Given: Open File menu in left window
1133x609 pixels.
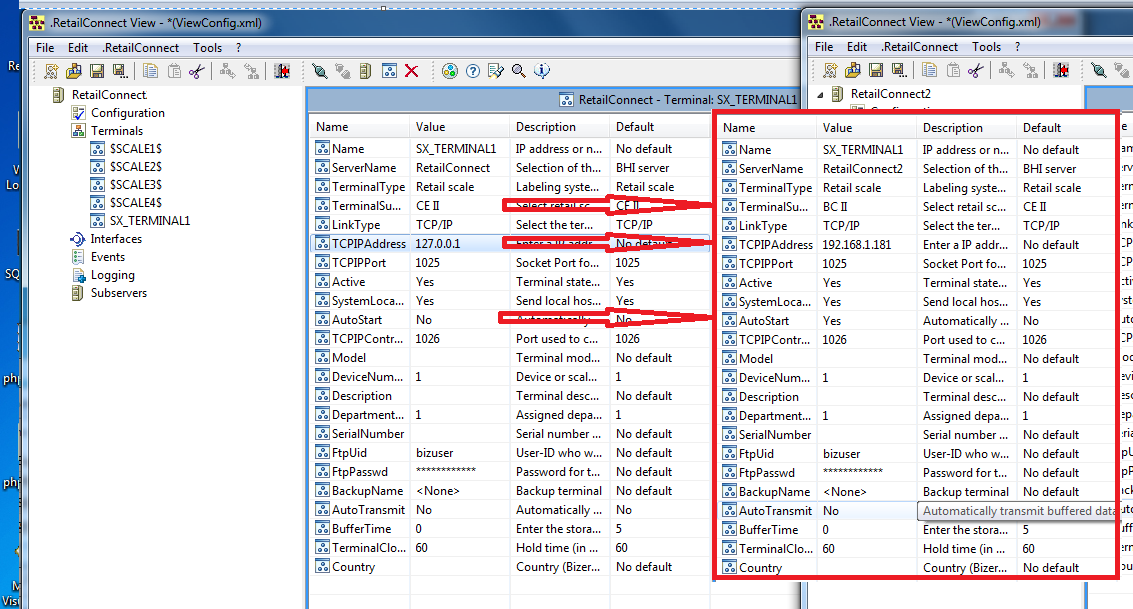Looking at the screenshot, I should [45, 48].
